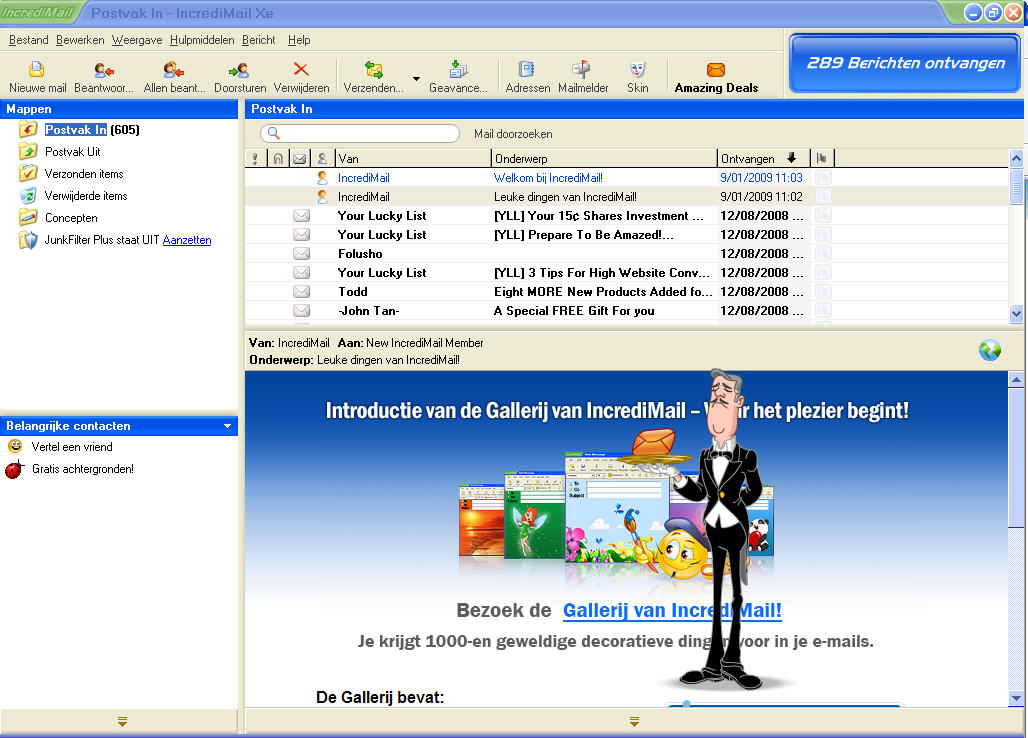Toggle flag on Welkom bij IncrediMail message
Image resolution: width=1028 pixels, height=738 pixels.
pyautogui.click(x=822, y=177)
